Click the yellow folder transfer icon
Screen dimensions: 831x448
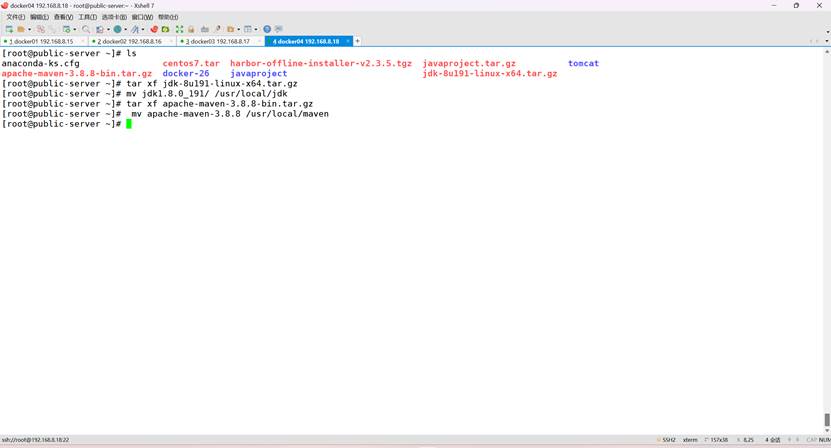coord(231,29)
